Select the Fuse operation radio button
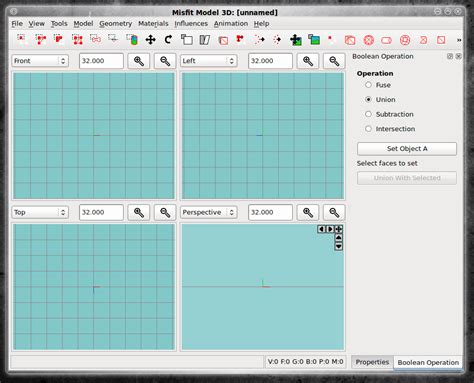 click(x=368, y=85)
